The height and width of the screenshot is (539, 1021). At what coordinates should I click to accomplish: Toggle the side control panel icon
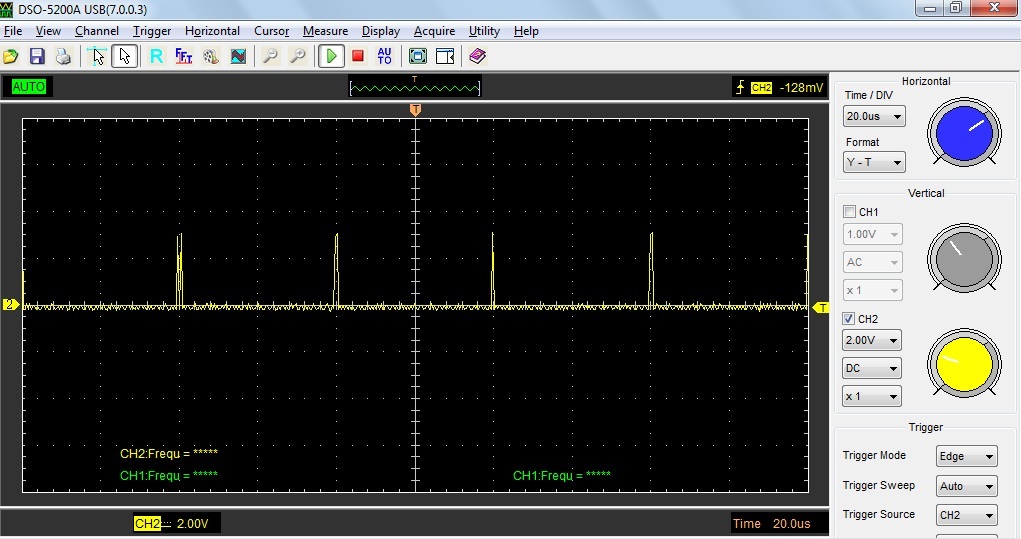click(x=445, y=57)
